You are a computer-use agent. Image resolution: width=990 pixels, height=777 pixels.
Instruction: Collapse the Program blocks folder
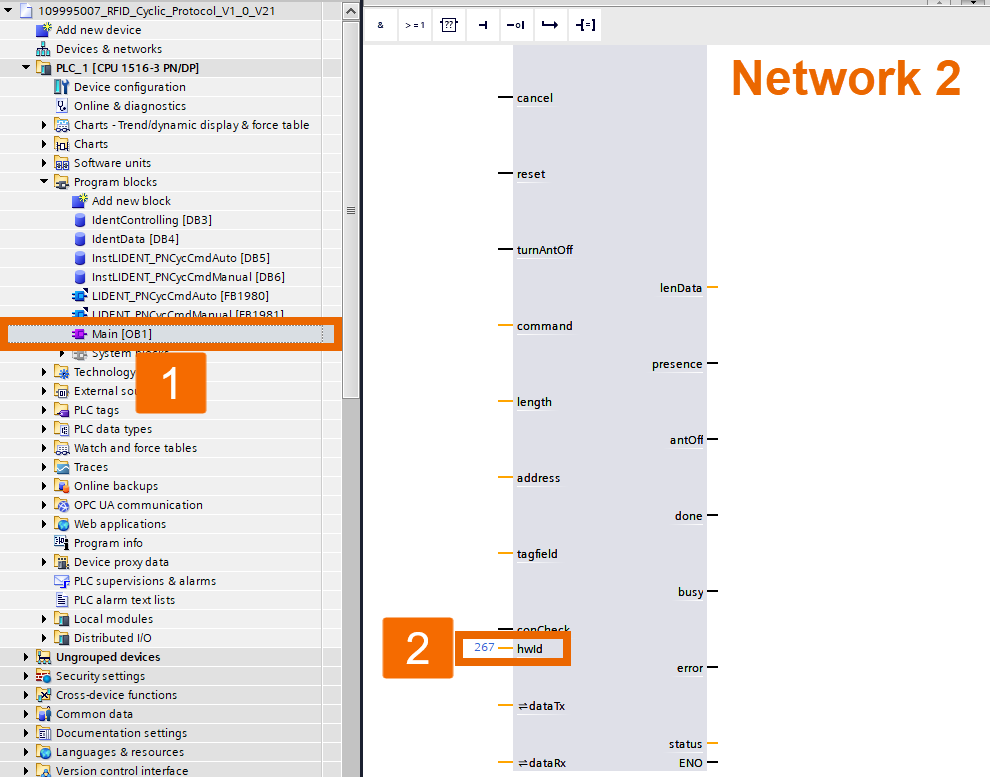tap(44, 181)
